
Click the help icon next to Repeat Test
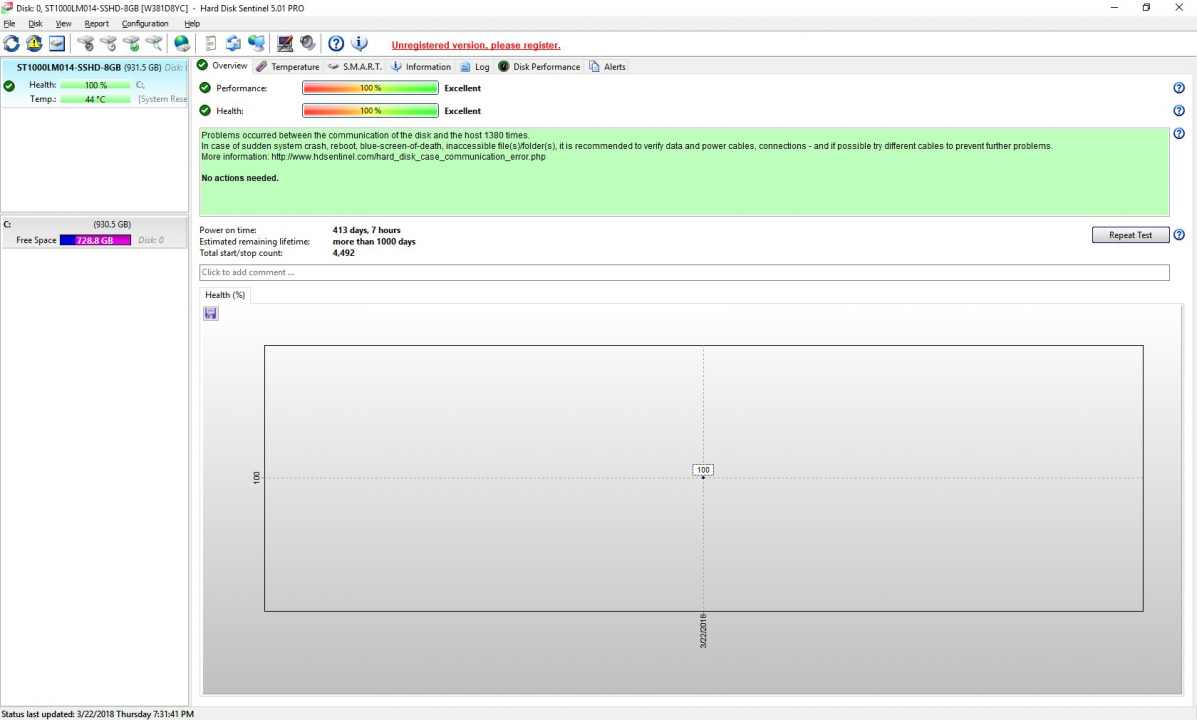pyautogui.click(x=1179, y=234)
